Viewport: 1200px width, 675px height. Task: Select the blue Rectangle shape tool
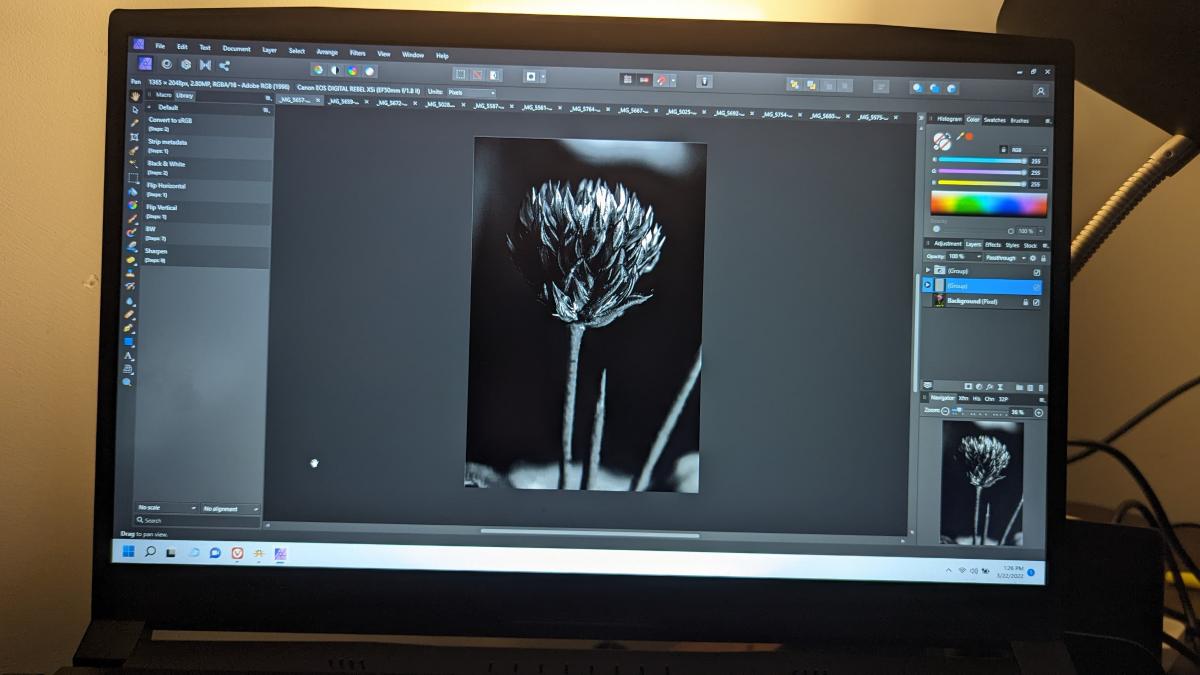(x=129, y=341)
